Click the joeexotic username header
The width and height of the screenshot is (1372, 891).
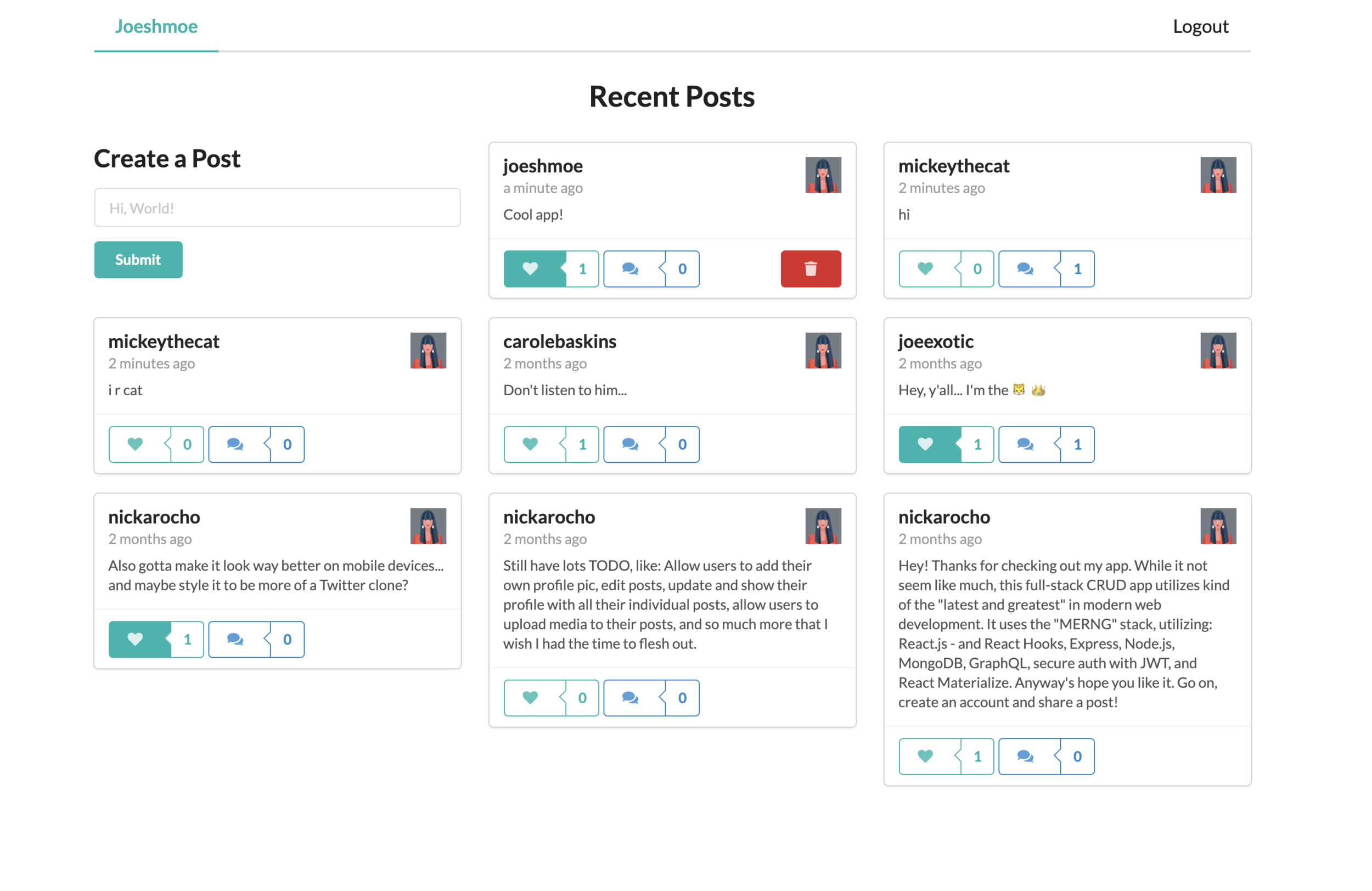[x=936, y=341]
